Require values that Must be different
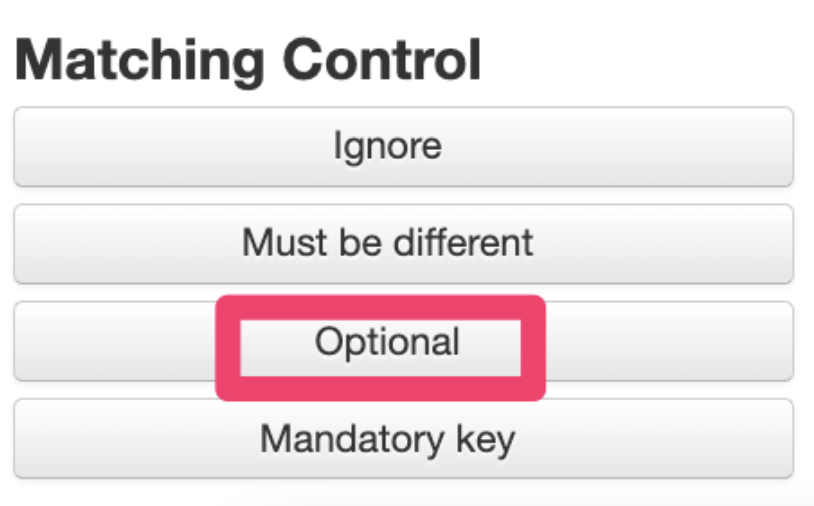The width and height of the screenshot is (814, 506). click(403, 243)
